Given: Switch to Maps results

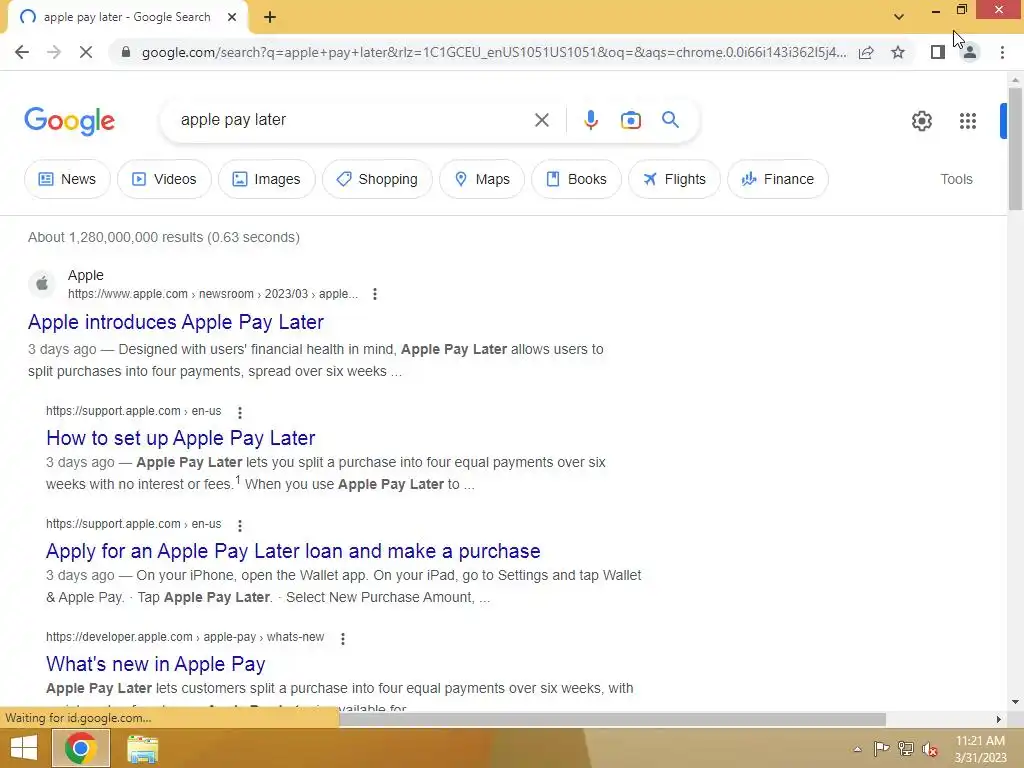Looking at the screenshot, I should point(481,179).
